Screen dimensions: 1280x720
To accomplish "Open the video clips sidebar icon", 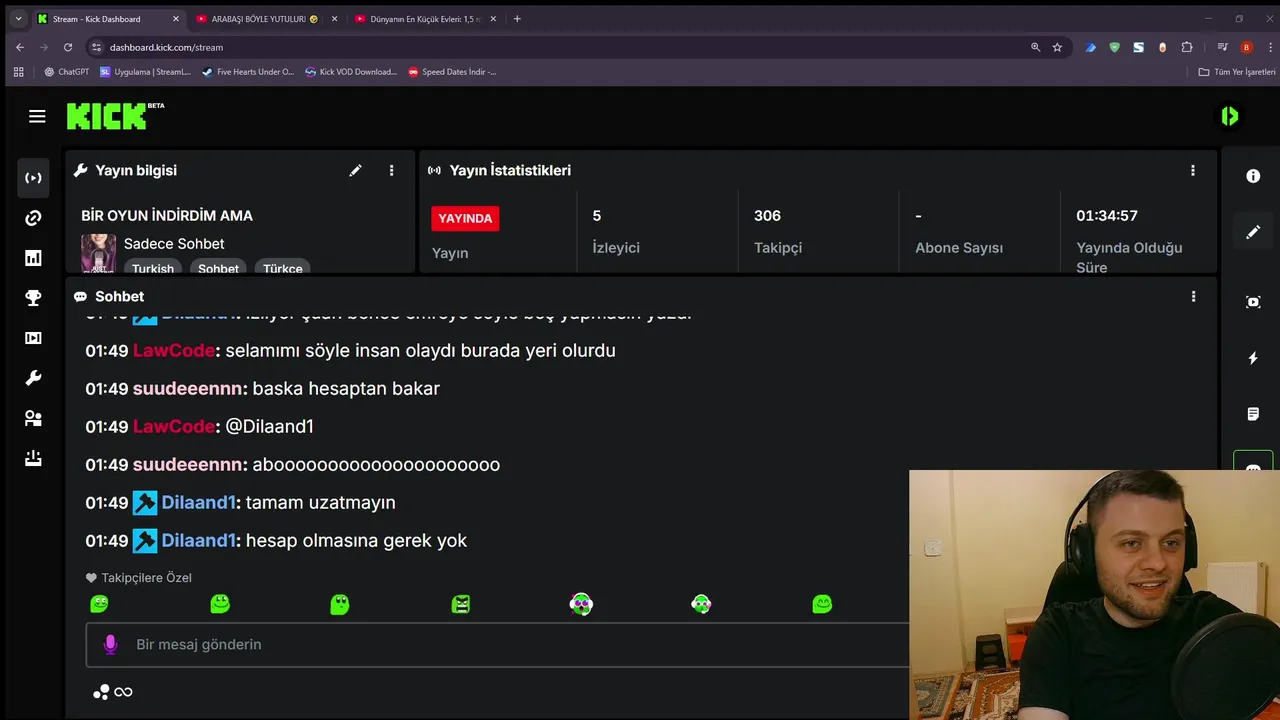I will point(33,338).
